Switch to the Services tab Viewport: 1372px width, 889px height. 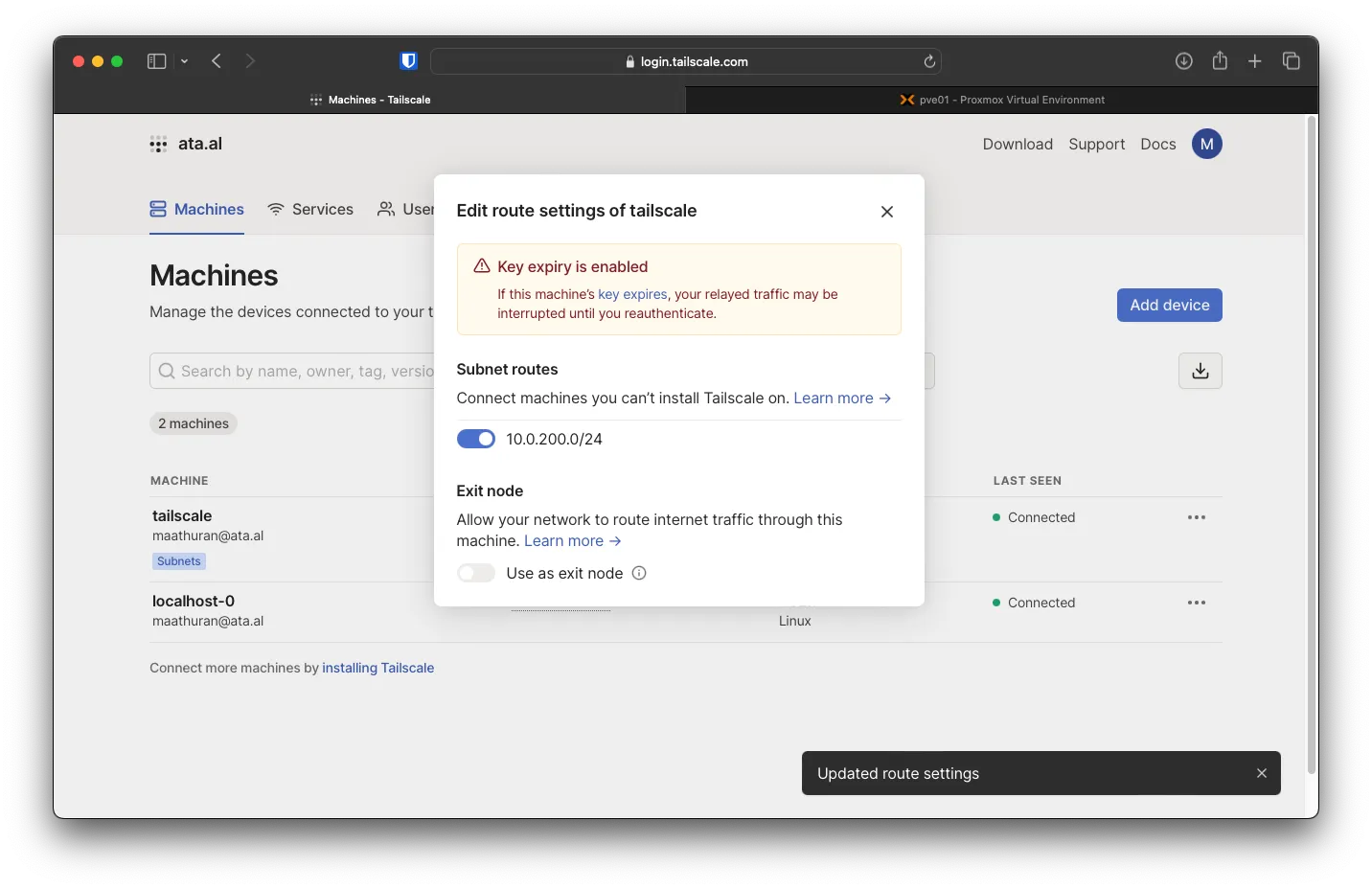click(x=310, y=209)
